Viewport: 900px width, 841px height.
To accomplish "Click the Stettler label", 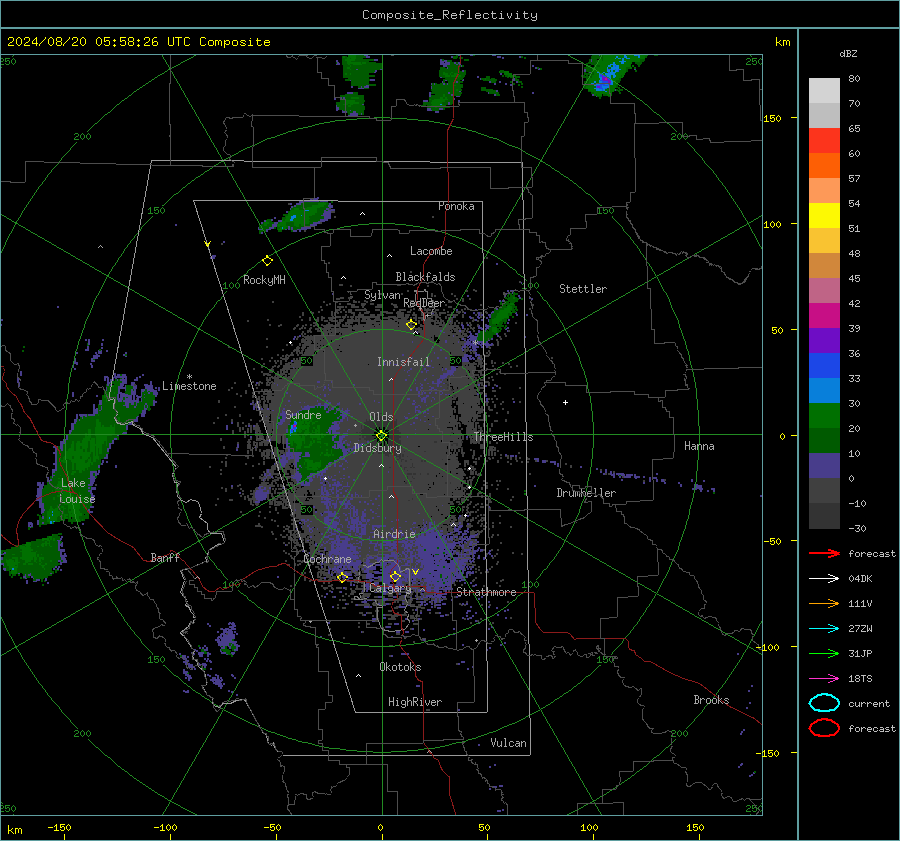I will (x=583, y=289).
